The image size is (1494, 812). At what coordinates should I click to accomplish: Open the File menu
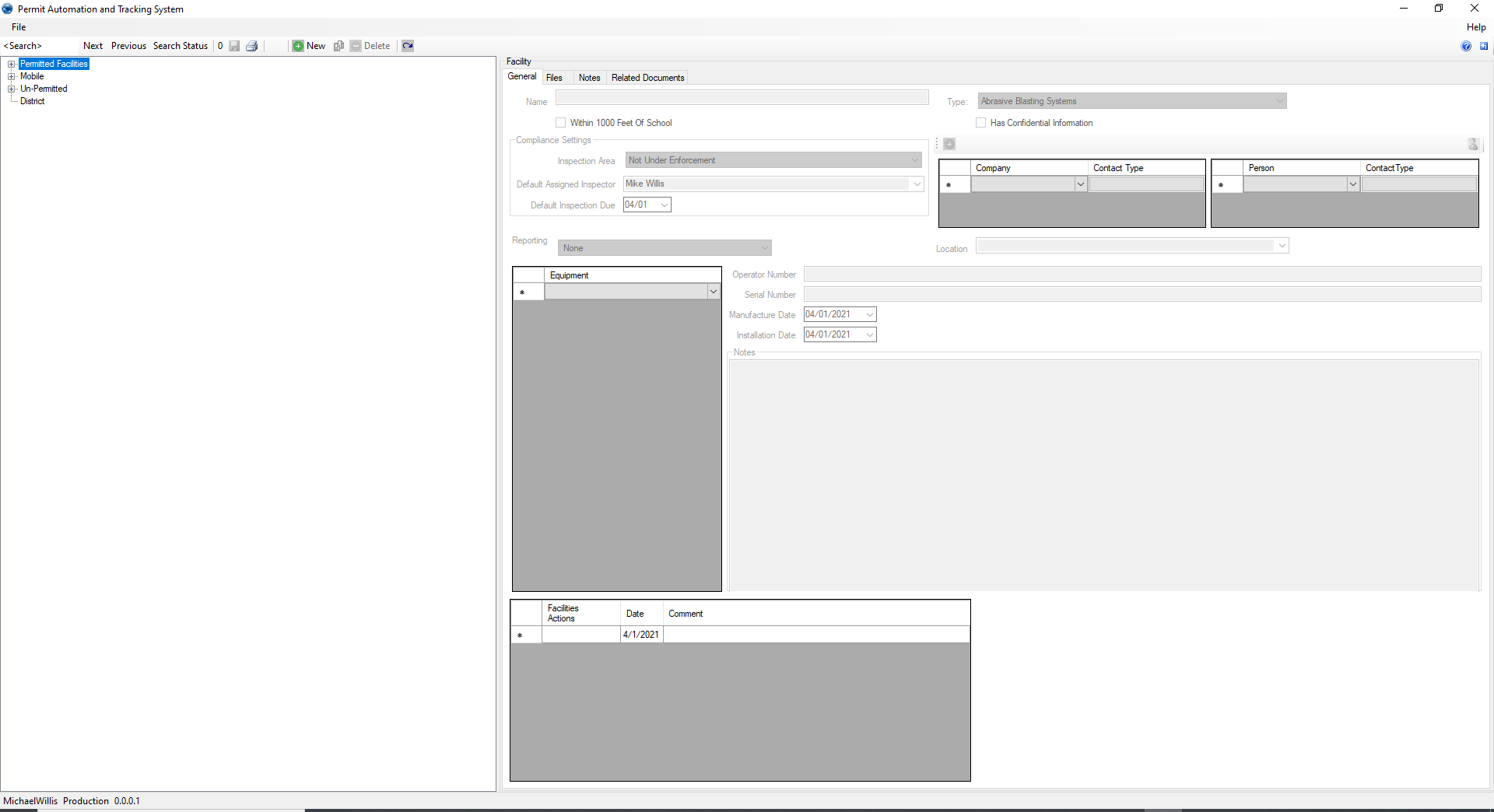tap(18, 26)
